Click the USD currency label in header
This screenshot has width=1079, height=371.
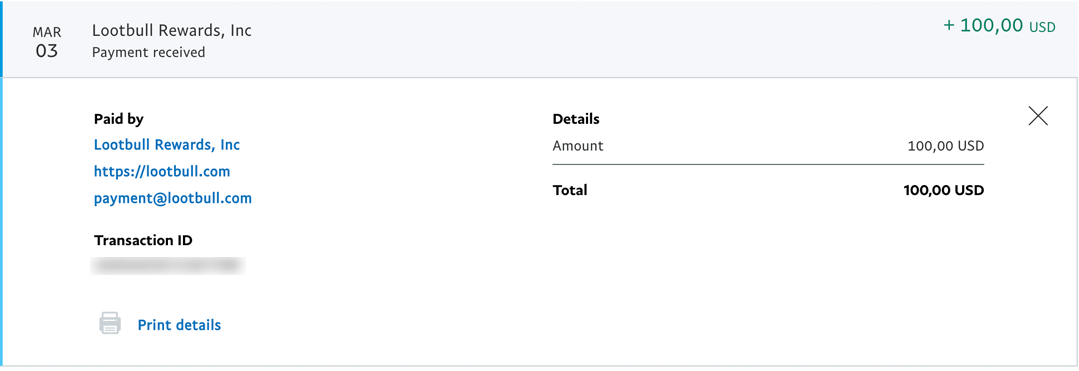point(1042,28)
